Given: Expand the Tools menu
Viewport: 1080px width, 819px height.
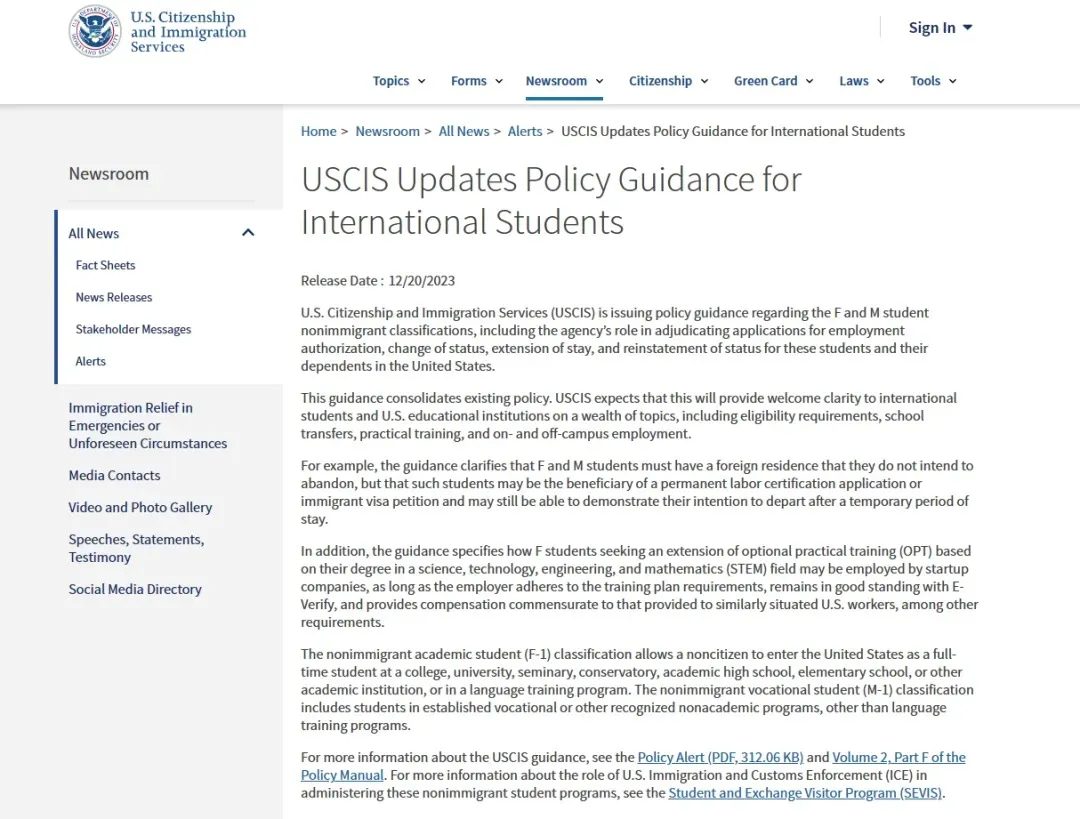Looking at the screenshot, I should tap(933, 81).
